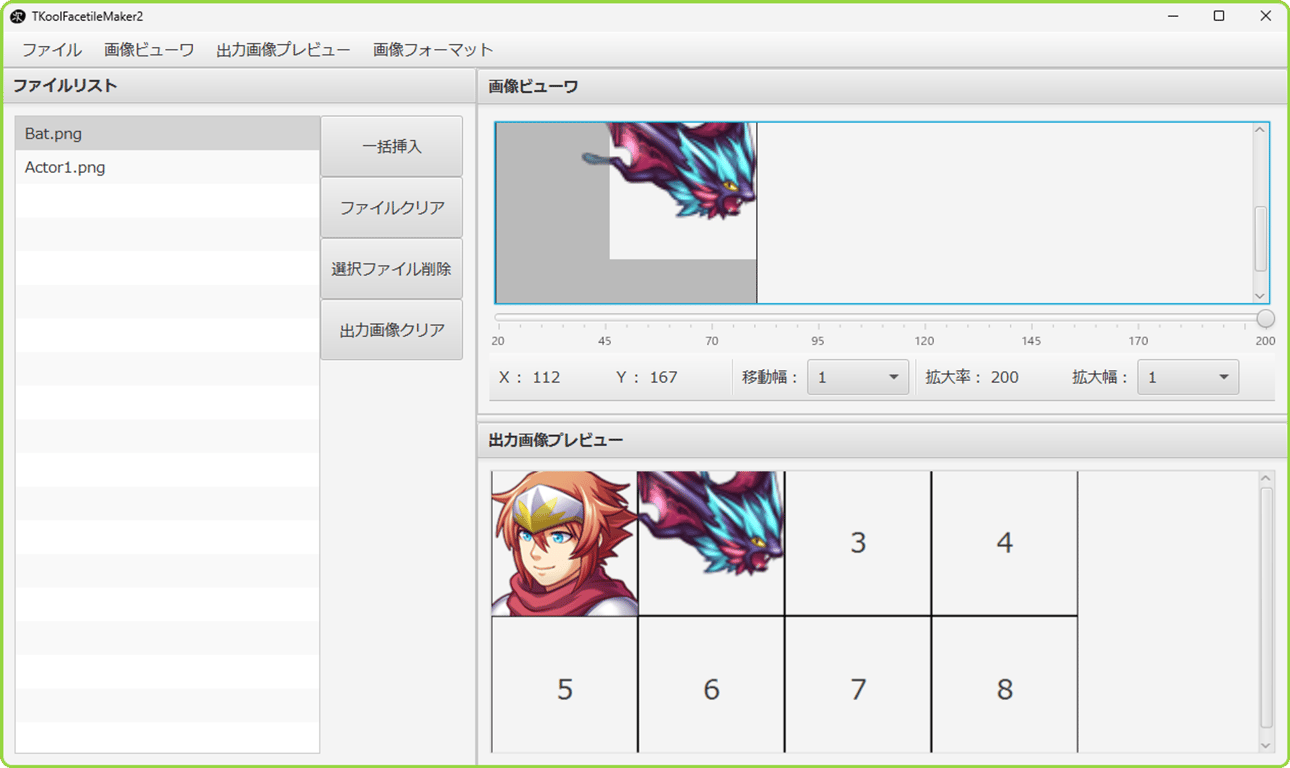Select Actor1.png in the file list
The height and width of the screenshot is (768, 1290).
pos(167,168)
